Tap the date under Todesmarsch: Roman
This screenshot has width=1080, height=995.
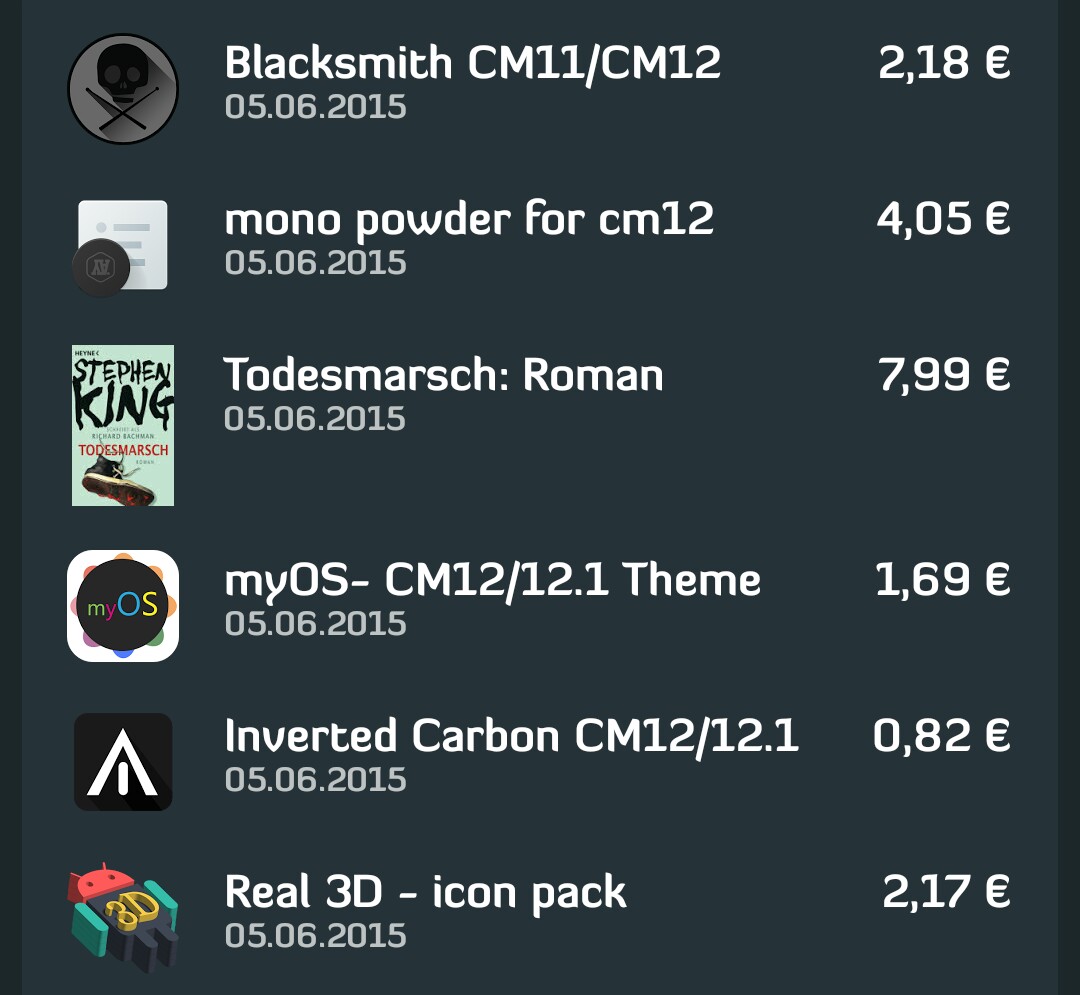(315, 418)
